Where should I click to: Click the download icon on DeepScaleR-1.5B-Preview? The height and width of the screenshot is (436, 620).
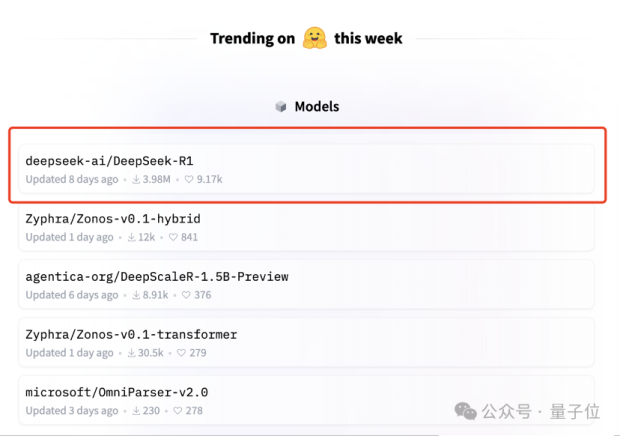point(134,296)
